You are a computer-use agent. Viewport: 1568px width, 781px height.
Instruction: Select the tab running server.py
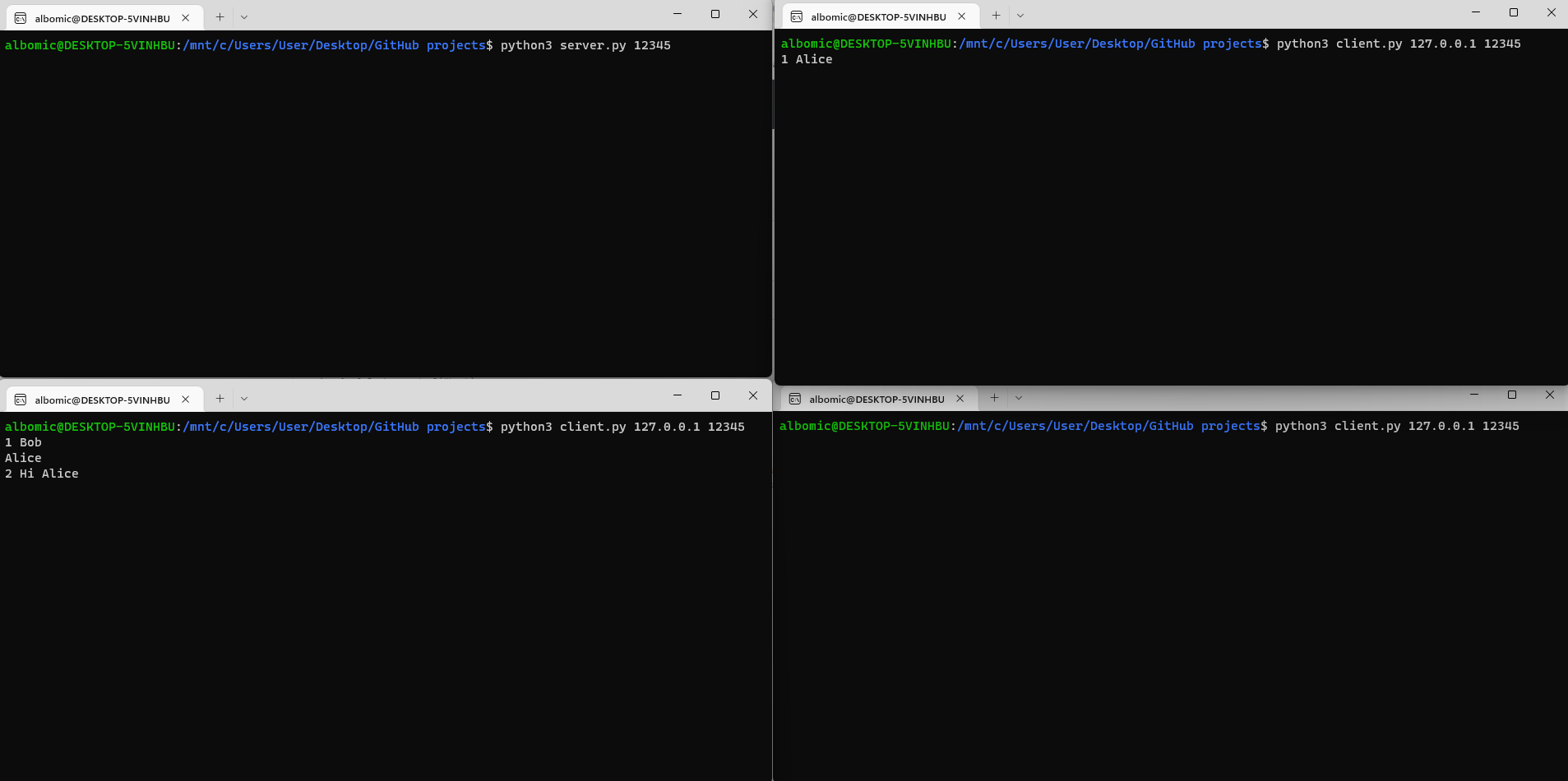coord(99,17)
